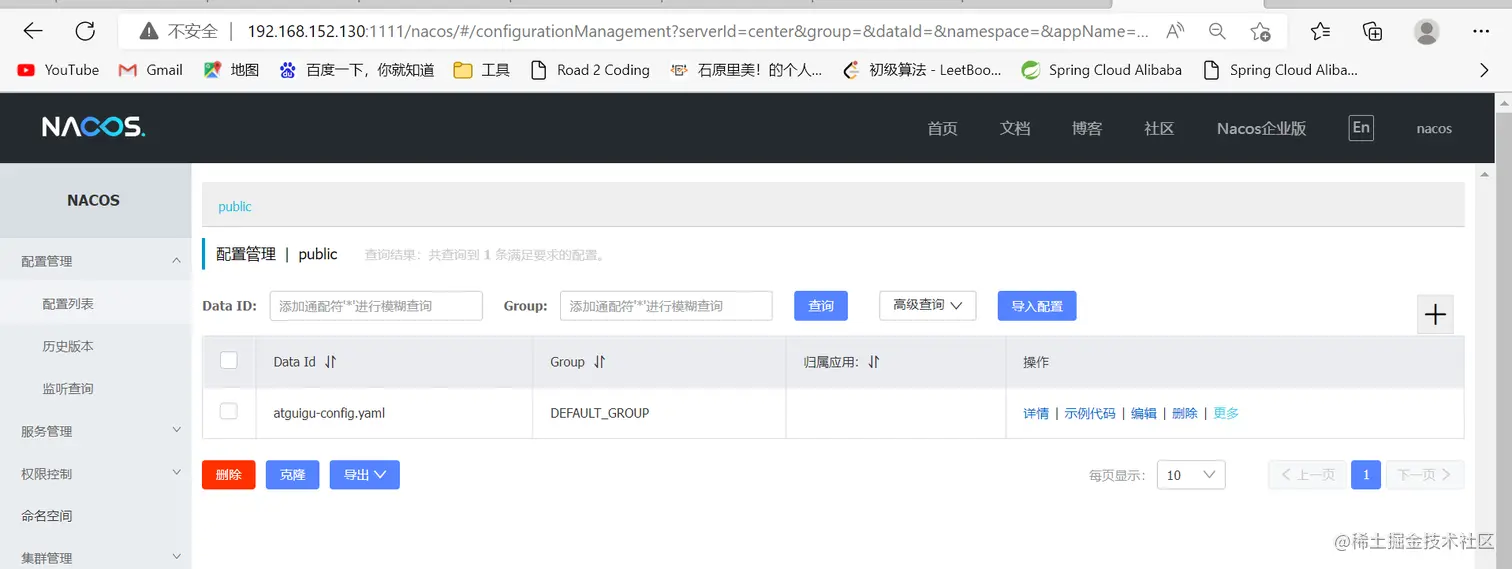Open the read aloud icon in the address bar
Image resolution: width=1512 pixels, height=569 pixels.
pyautogui.click(x=1175, y=31)
